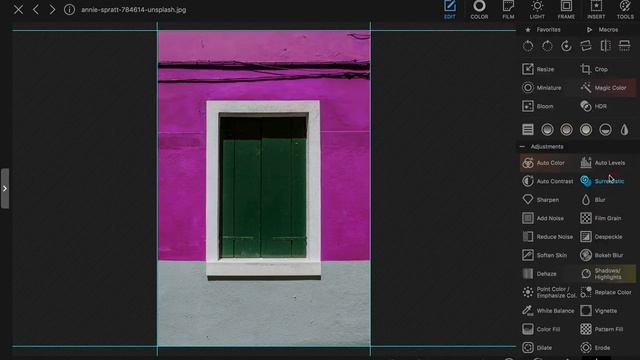Screen dimensions: 640x360
Task: Apply the Bloom effect
Action: pyautogui.click(x=538, y=106)
